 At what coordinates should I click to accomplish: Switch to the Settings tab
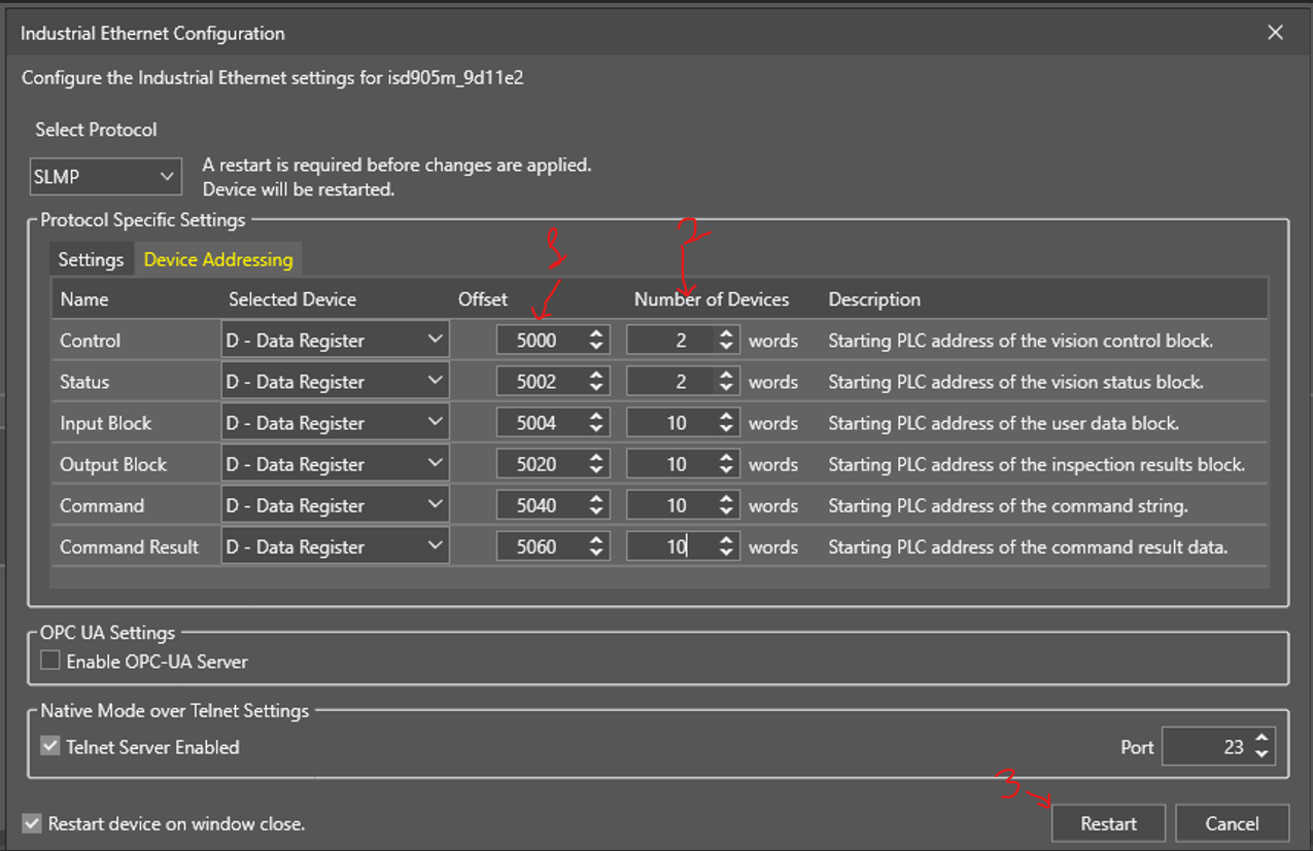click(91, 260)
